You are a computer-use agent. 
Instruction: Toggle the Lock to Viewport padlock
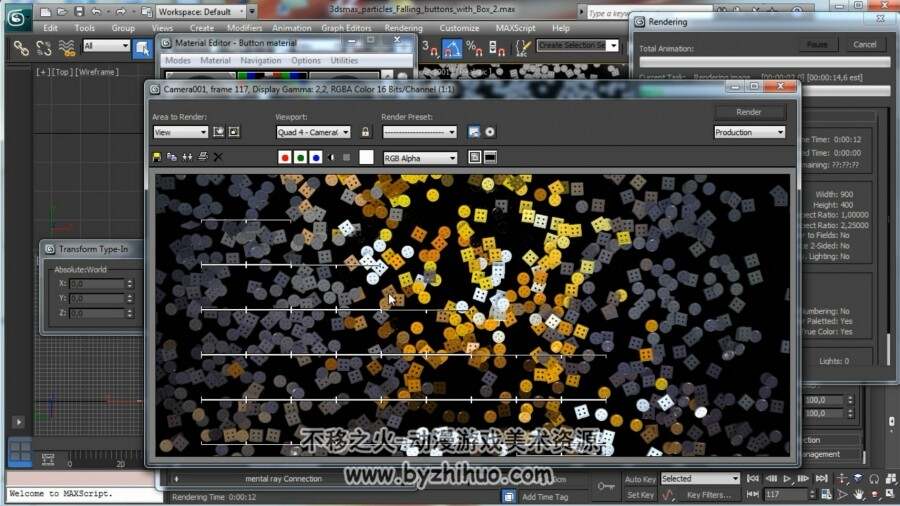pyautogui.click(x=365, y=132)
